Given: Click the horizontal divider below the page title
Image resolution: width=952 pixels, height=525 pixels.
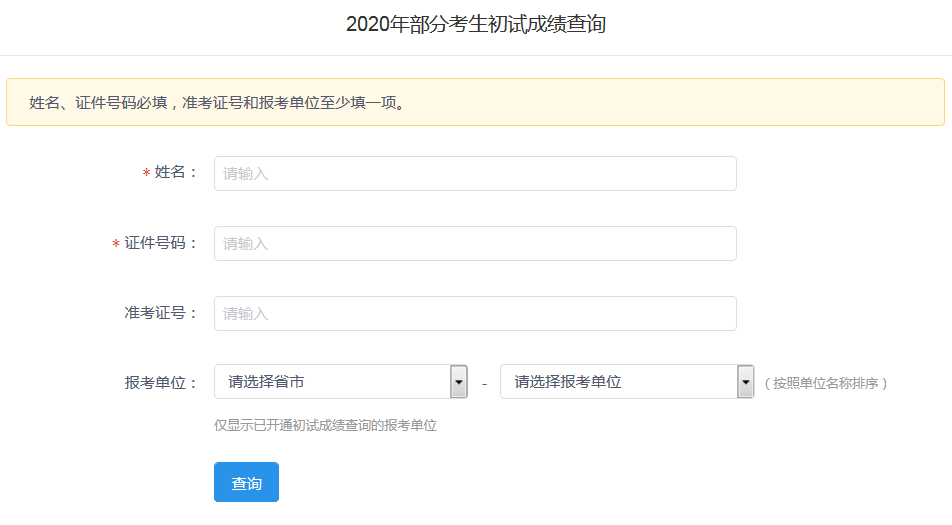Looking at the screenshot, I should (x=476, y=55).
